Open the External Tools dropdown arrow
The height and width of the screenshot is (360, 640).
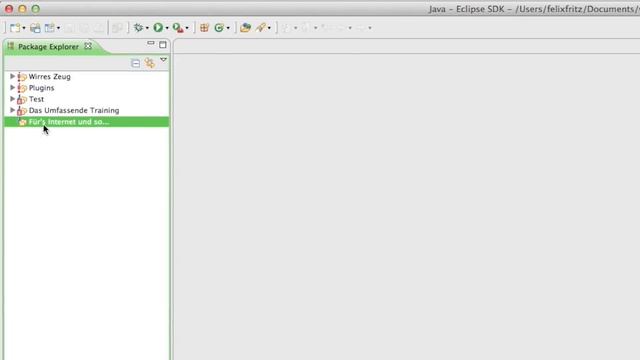click(x=187, y=28)
